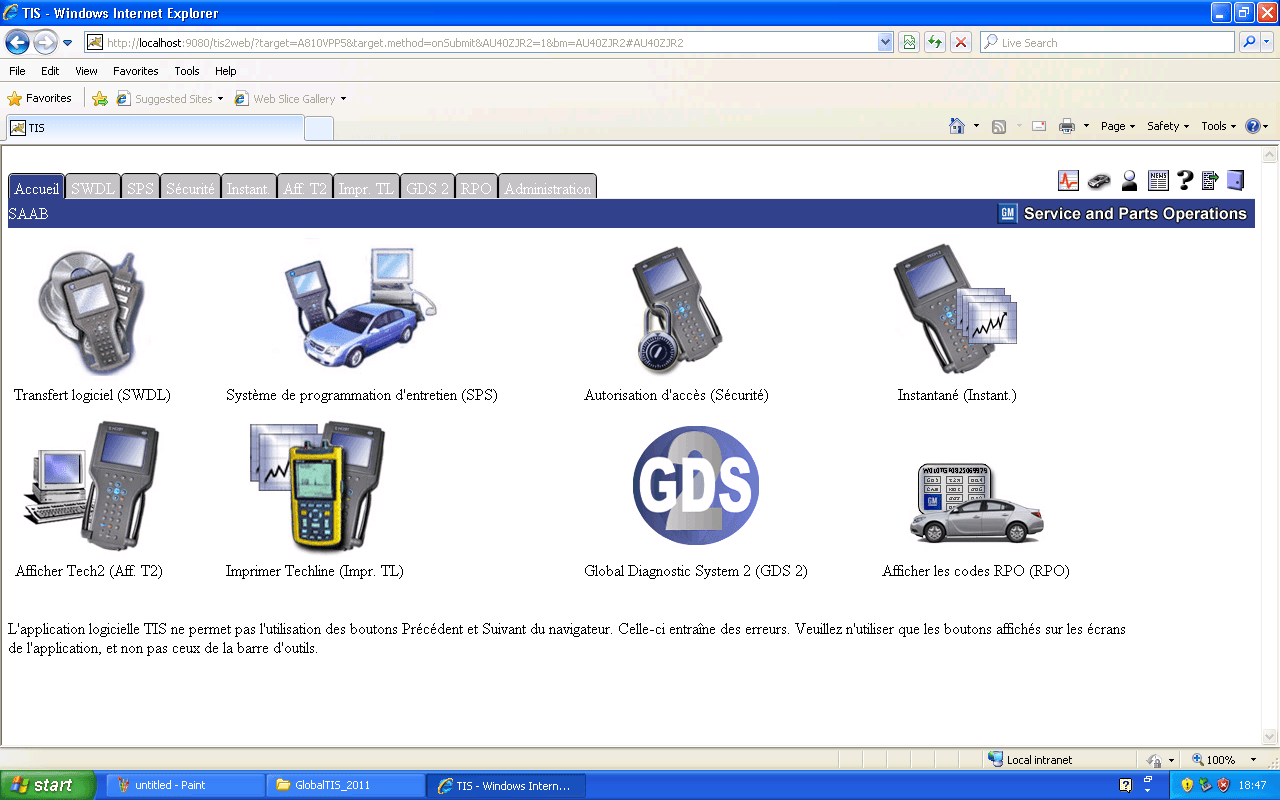
Task: Expand the Safety dropdown
Action: pyautogui.click(x=1167, y=126)
